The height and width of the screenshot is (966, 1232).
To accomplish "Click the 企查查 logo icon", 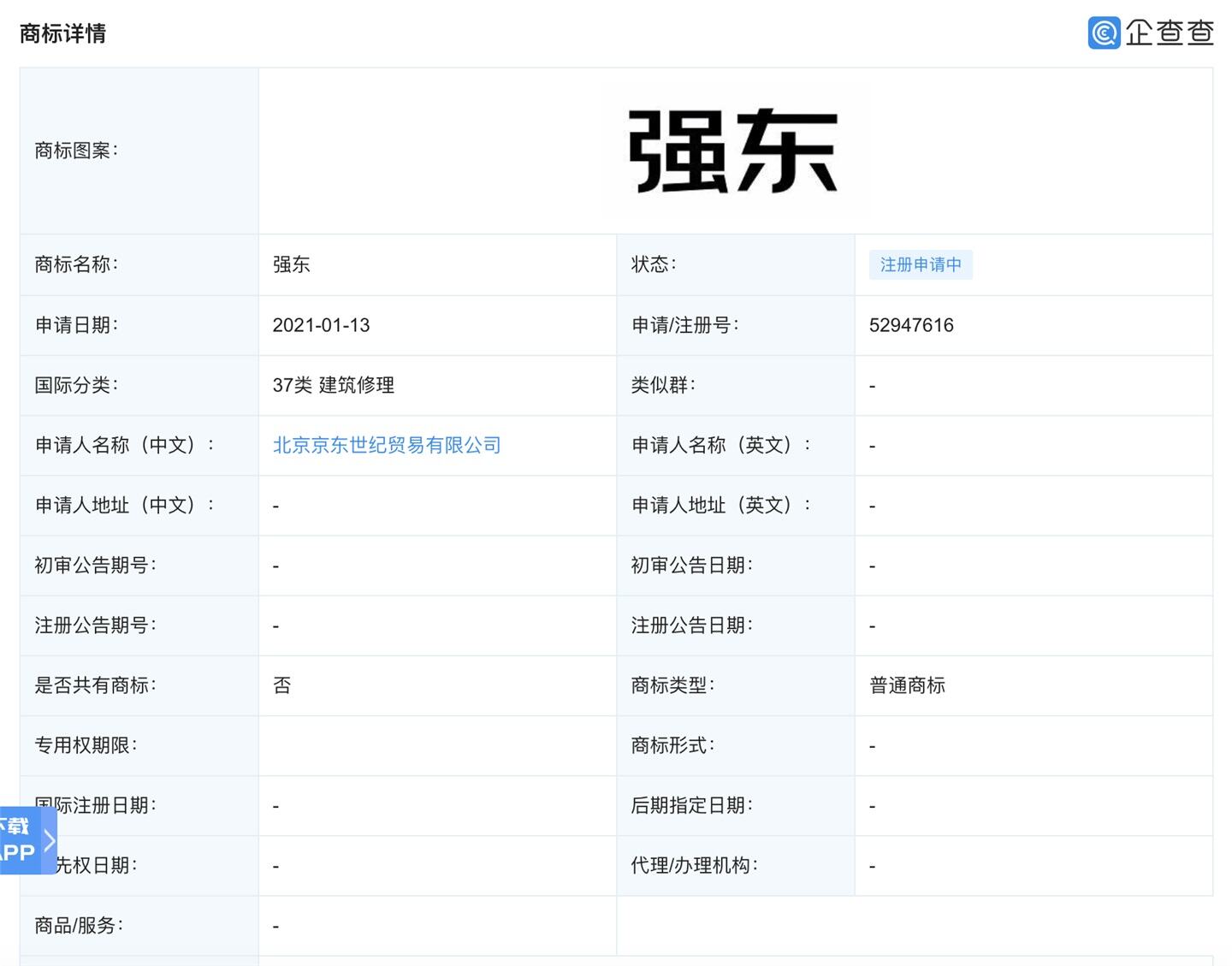I will [x=1104, y=33].
